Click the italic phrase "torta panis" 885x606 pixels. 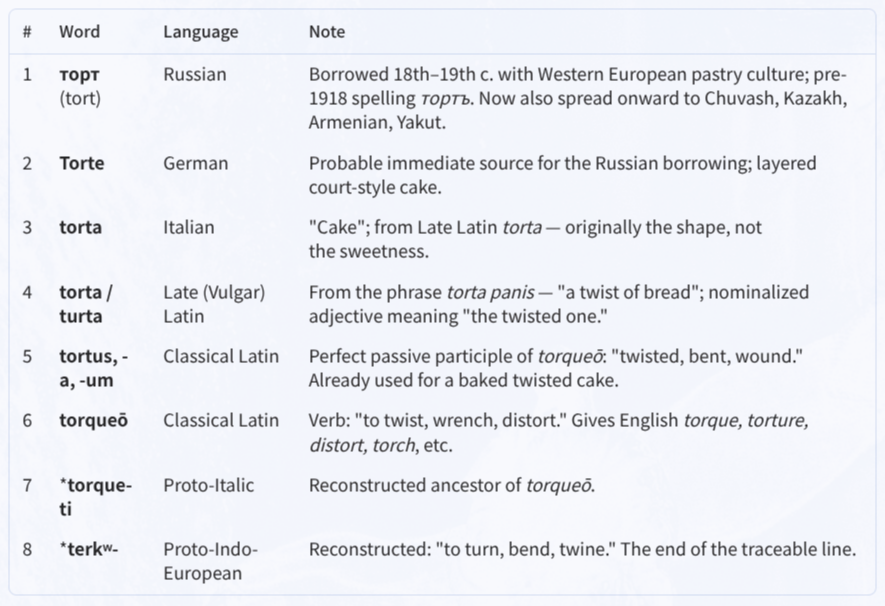pyautogui.click(x=490, y=292)
